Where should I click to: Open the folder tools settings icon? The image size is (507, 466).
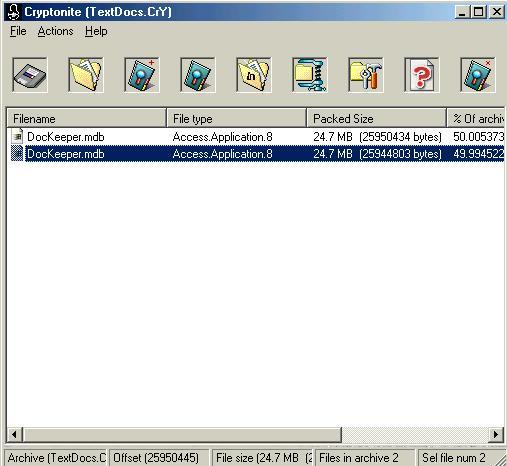(x=366, y=75)
